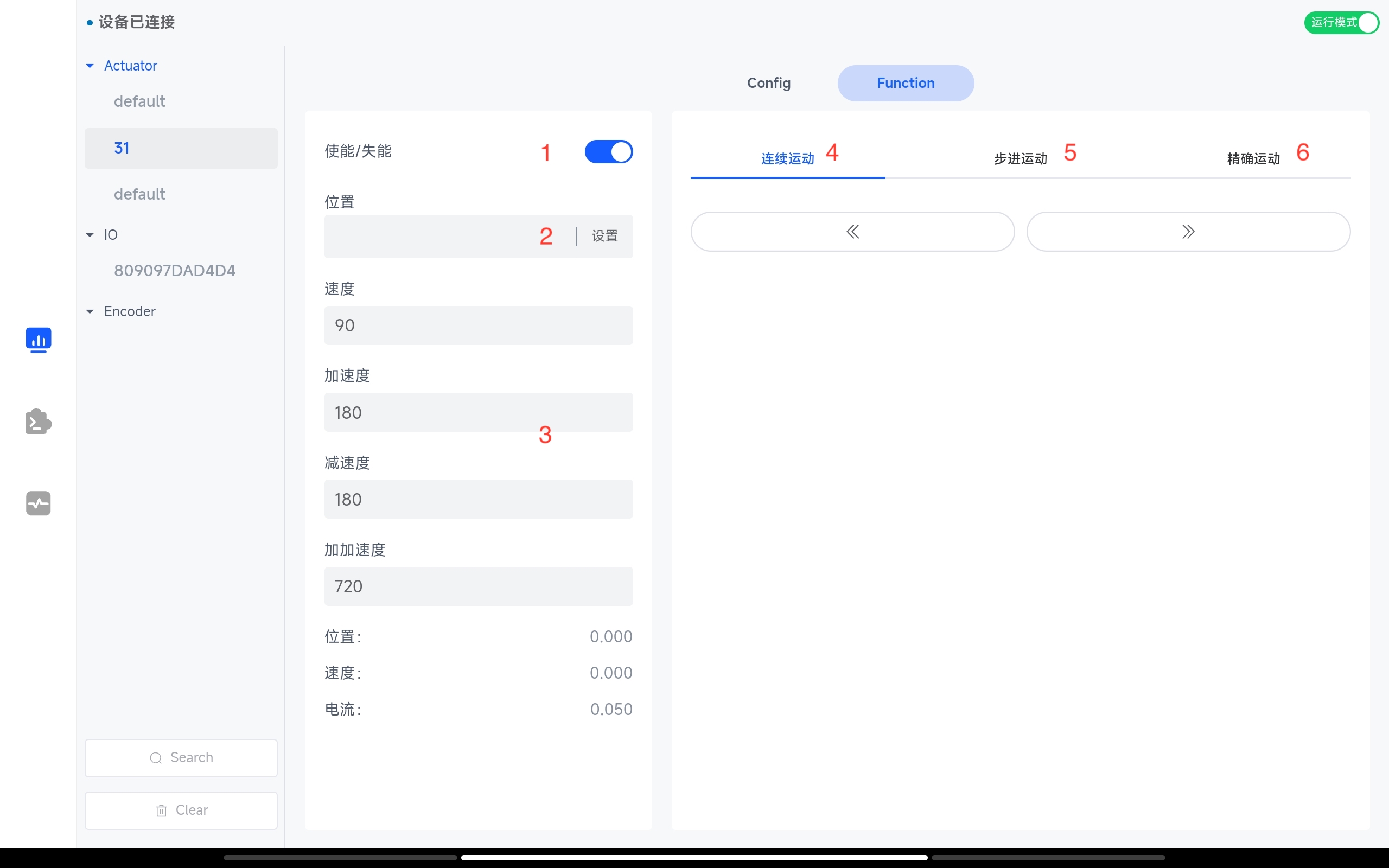
Task: Select the 步进运动 tab
Action: pos(1021,159)
